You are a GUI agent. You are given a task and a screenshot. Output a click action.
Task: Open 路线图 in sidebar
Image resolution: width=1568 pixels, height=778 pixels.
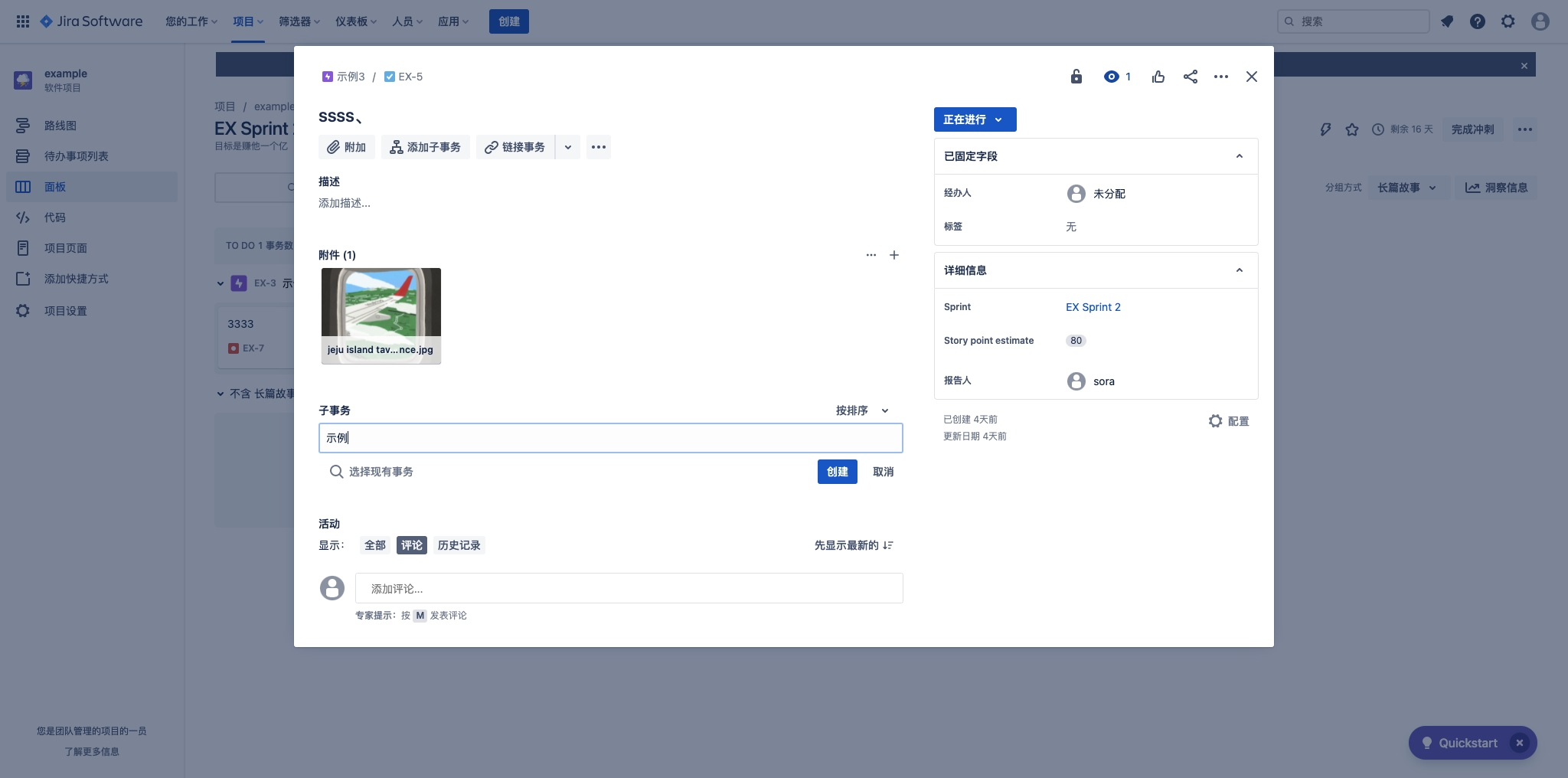(x=92, y=126)
